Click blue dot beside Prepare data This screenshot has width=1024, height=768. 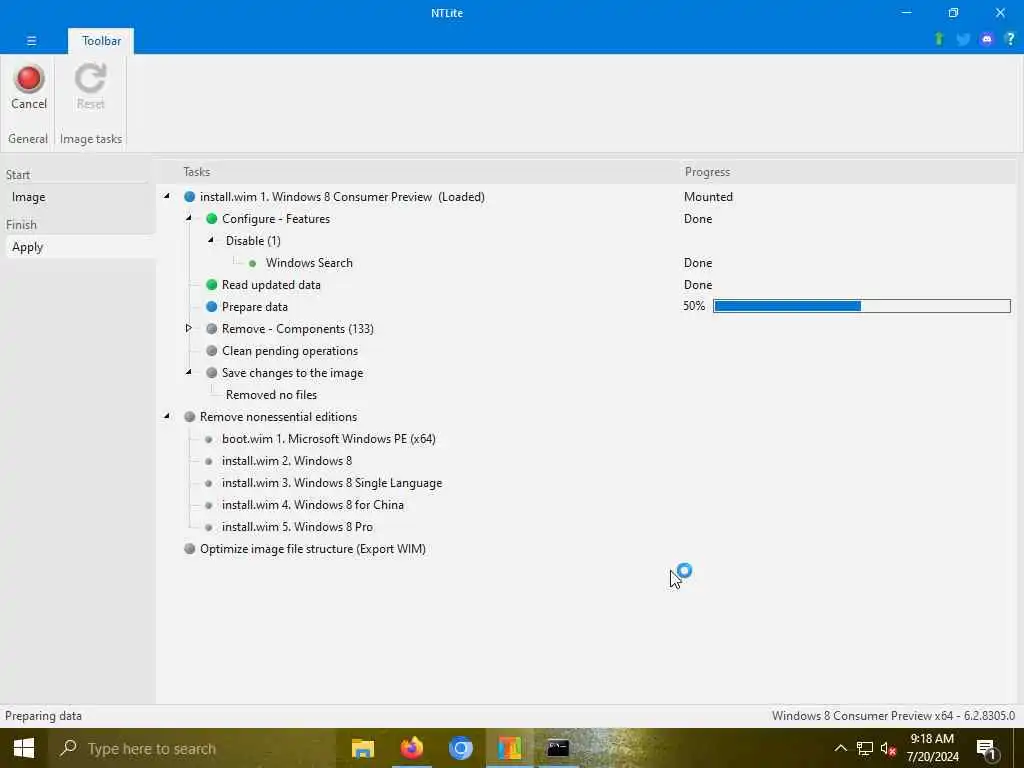click(x=212, y=306)
